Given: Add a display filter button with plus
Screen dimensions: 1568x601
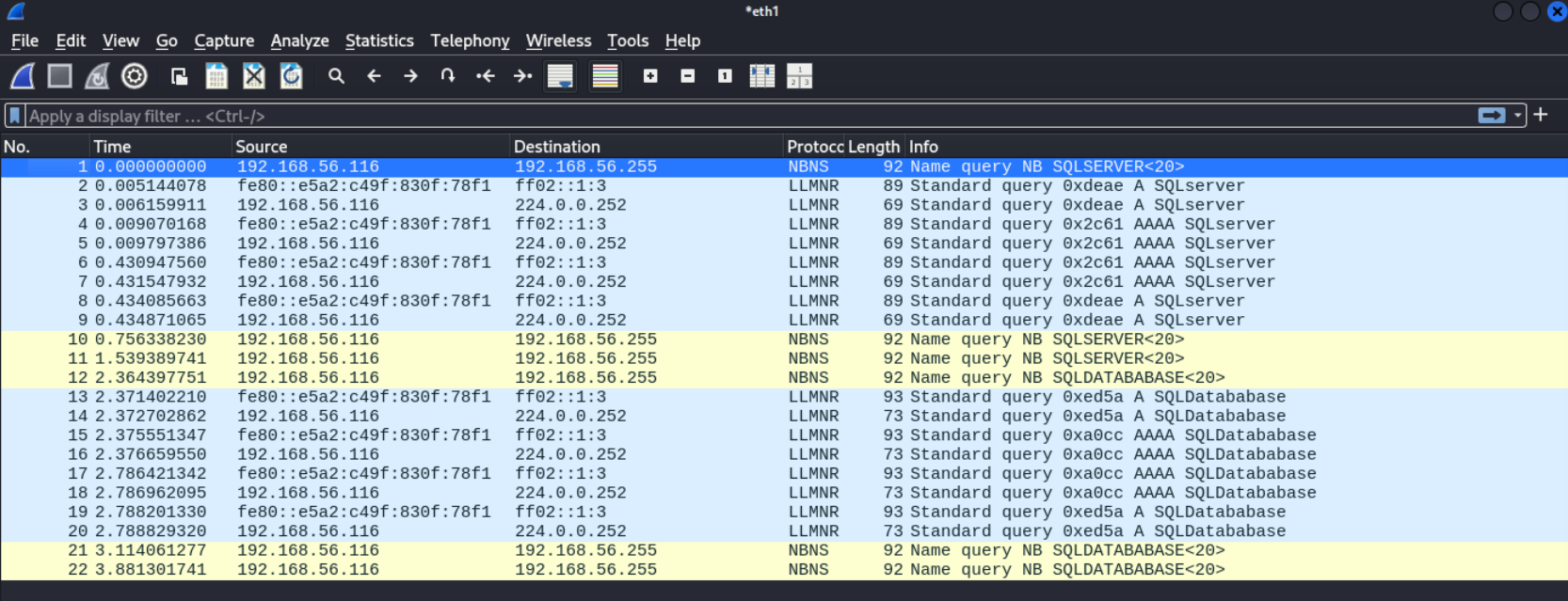Looking at the screenshot, I should 1541,115.
